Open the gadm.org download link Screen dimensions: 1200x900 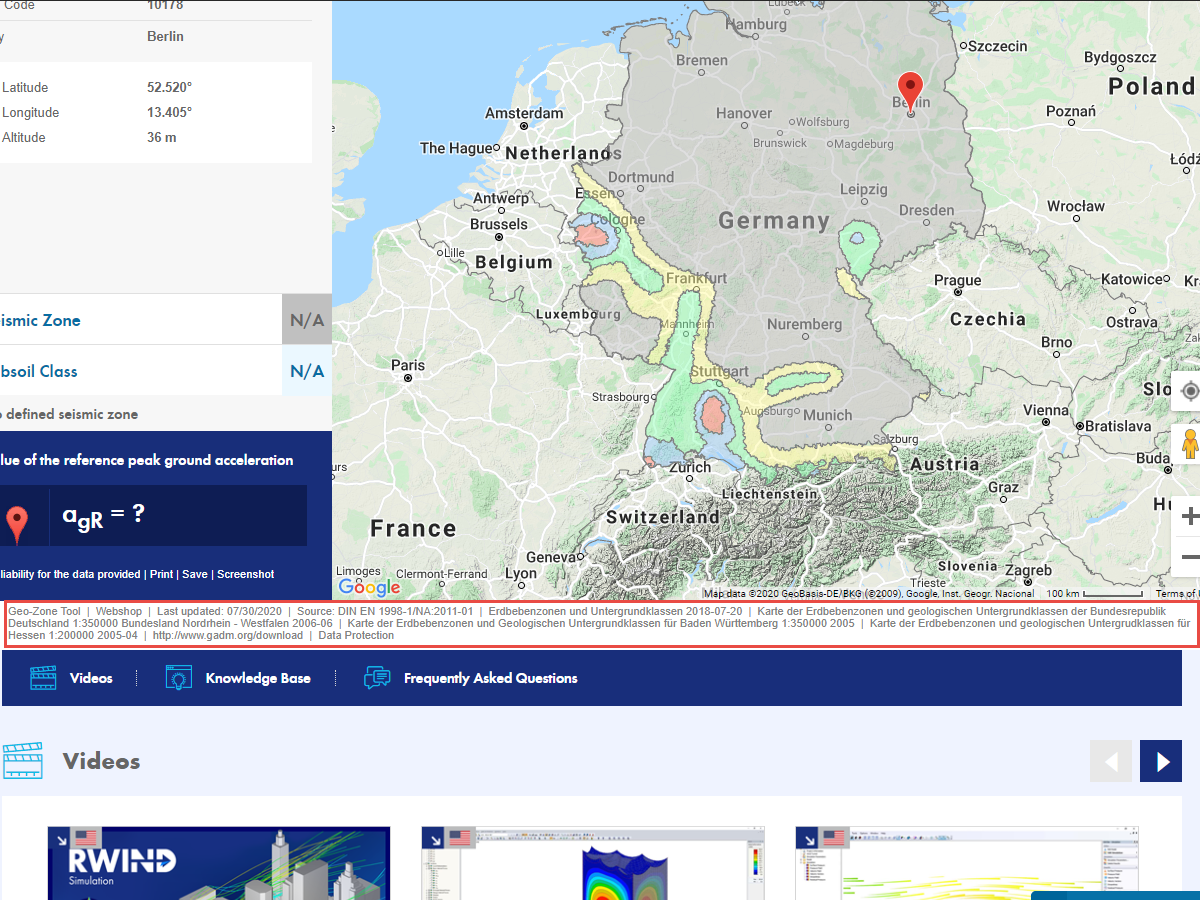(x=228, y=634)
